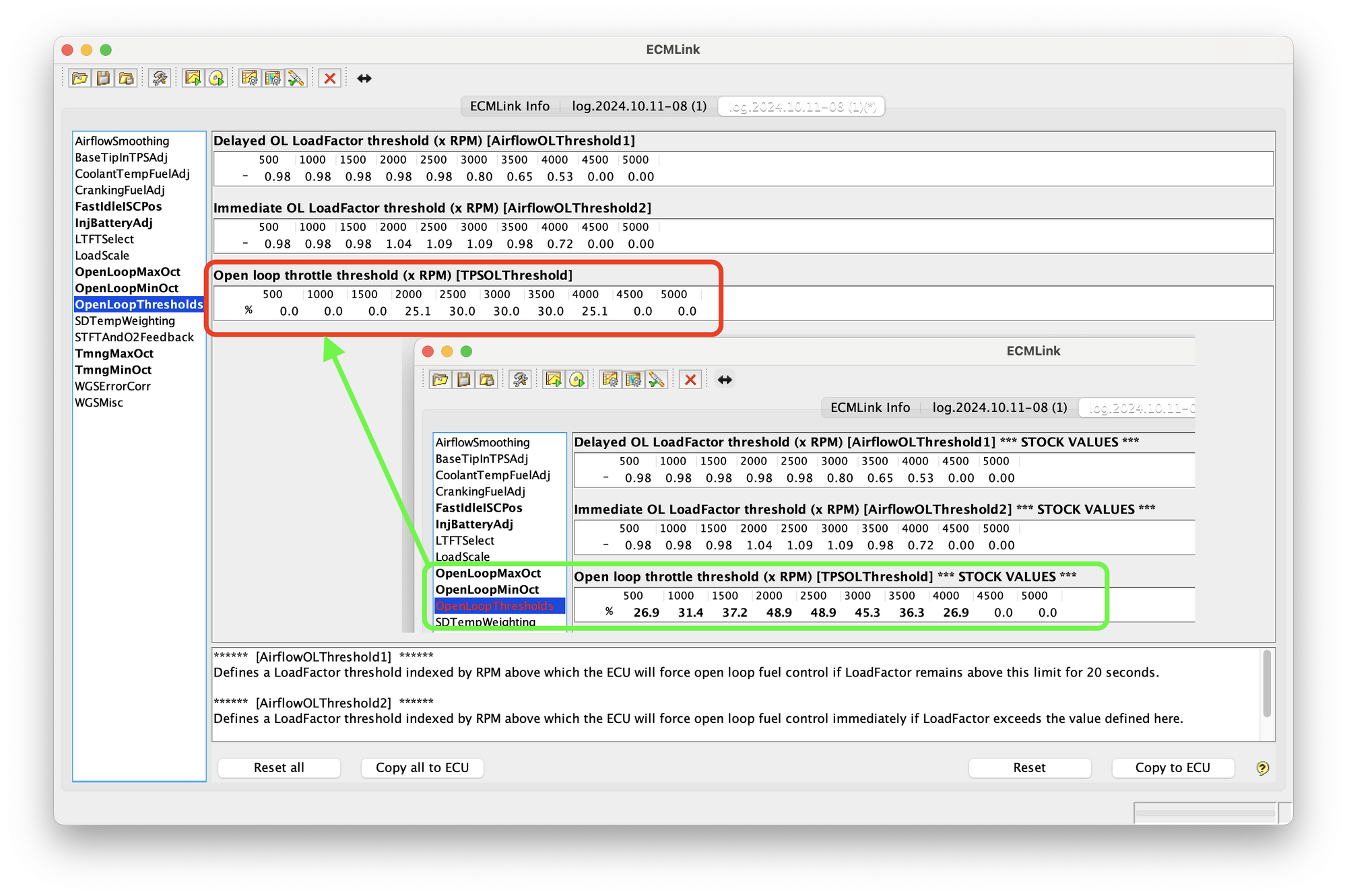Select WGSErrorCorr in the list
Screen dimensions: 1347x896
pyautogui.click(x=138, y=386)
